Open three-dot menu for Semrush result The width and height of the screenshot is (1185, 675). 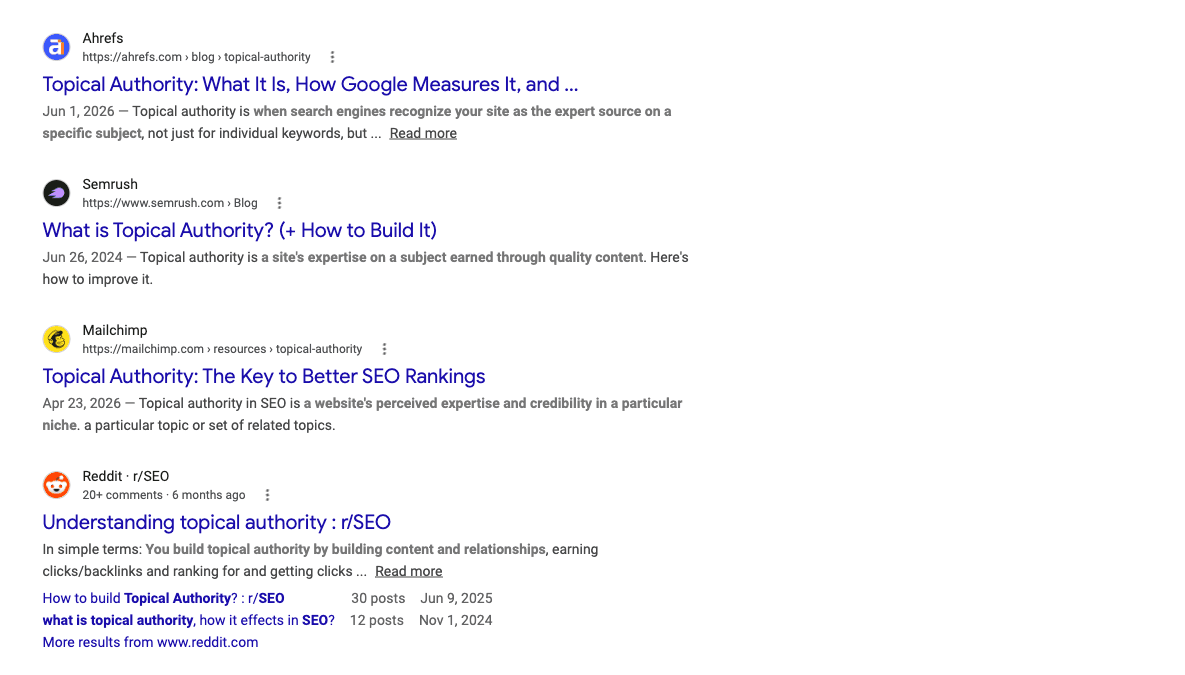[x=280, y=203]
